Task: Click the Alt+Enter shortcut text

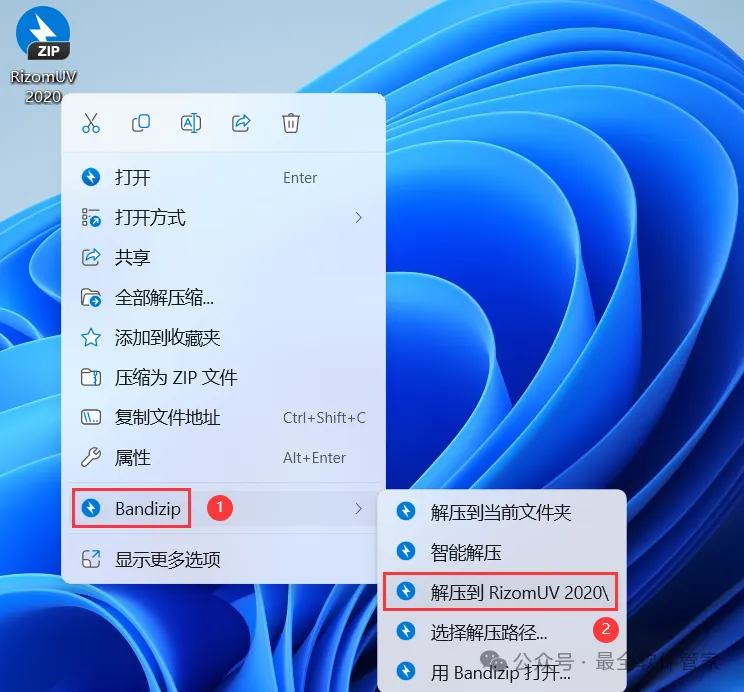Action: pos(314,458)
